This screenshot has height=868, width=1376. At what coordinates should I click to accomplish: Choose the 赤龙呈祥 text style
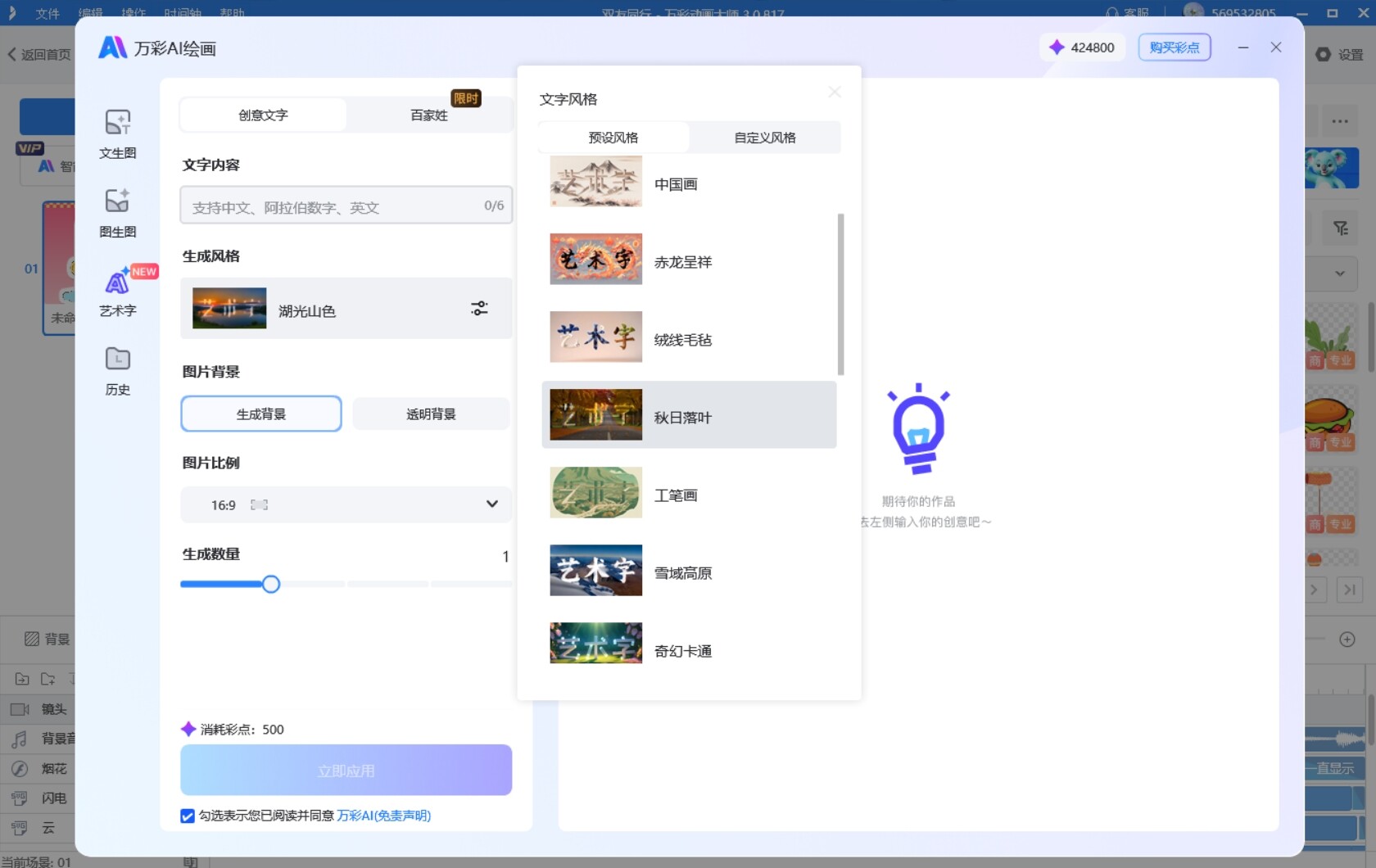[689, 260]
